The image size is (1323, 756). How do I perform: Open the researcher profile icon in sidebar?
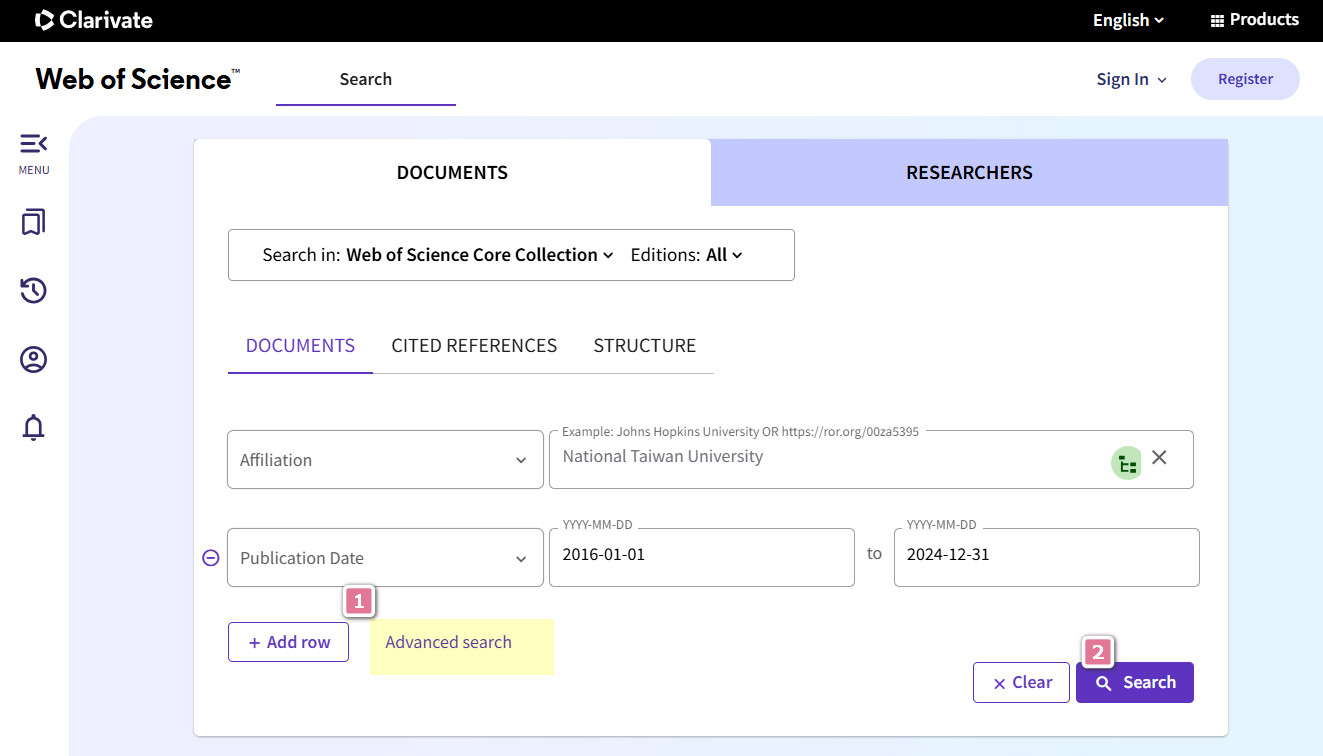click(33, 360)
